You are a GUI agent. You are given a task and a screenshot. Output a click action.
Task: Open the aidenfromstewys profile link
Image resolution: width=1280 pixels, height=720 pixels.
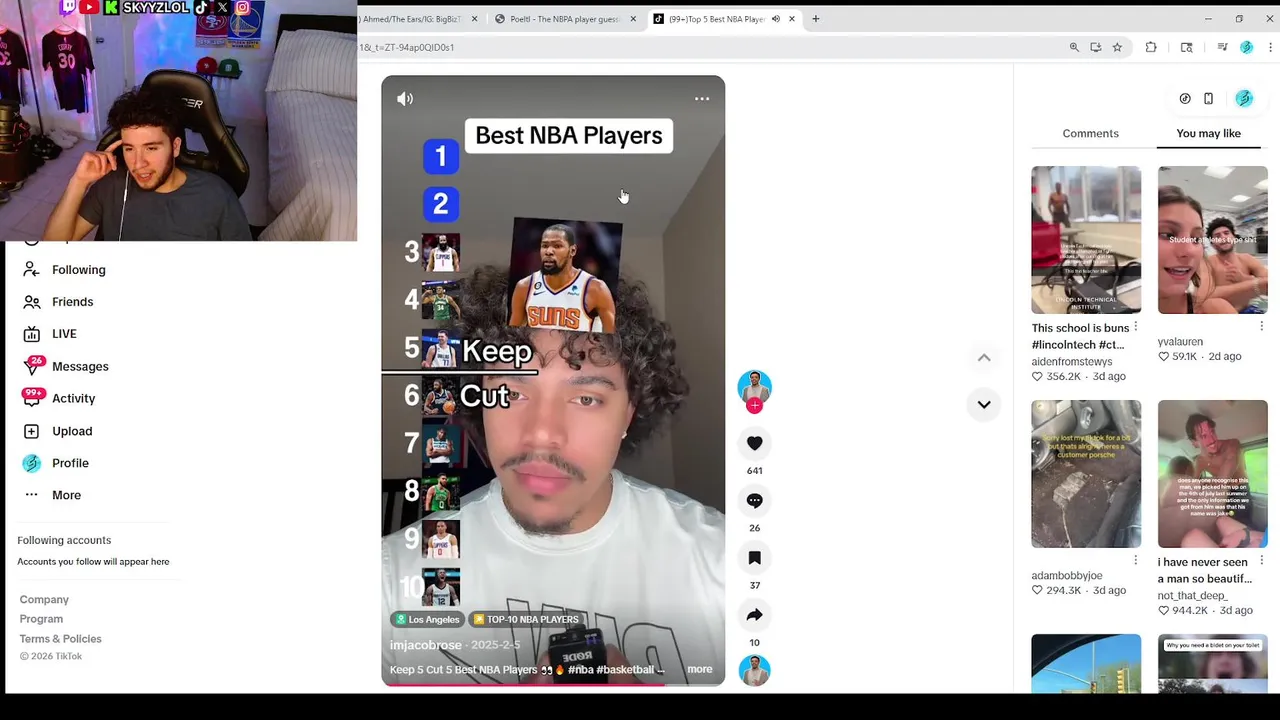point(1072,361)
